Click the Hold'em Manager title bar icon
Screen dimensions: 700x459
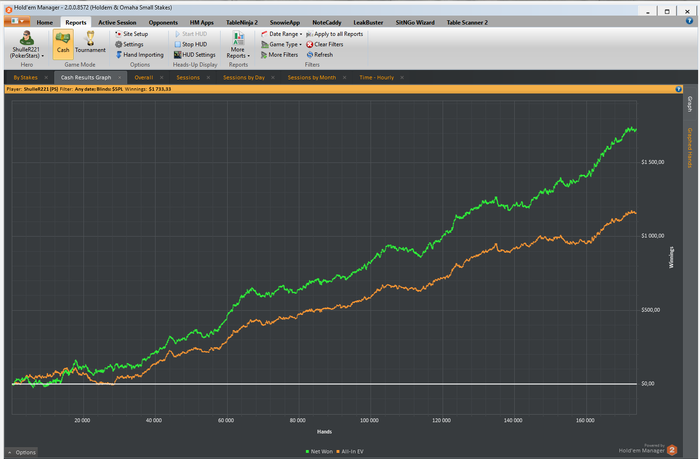(8, 8)
